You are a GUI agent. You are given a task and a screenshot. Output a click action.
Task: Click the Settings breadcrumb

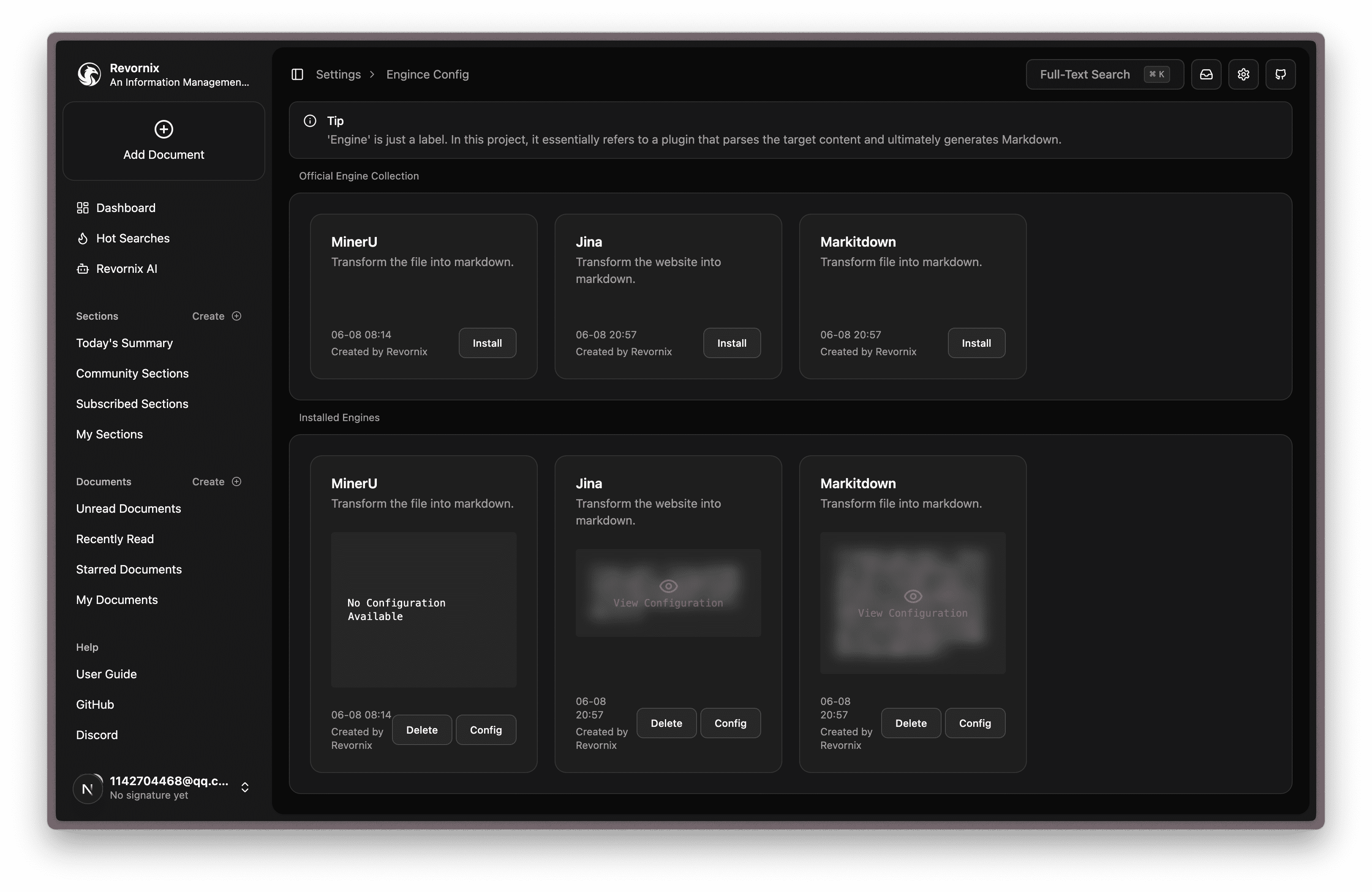click(338, 74)
